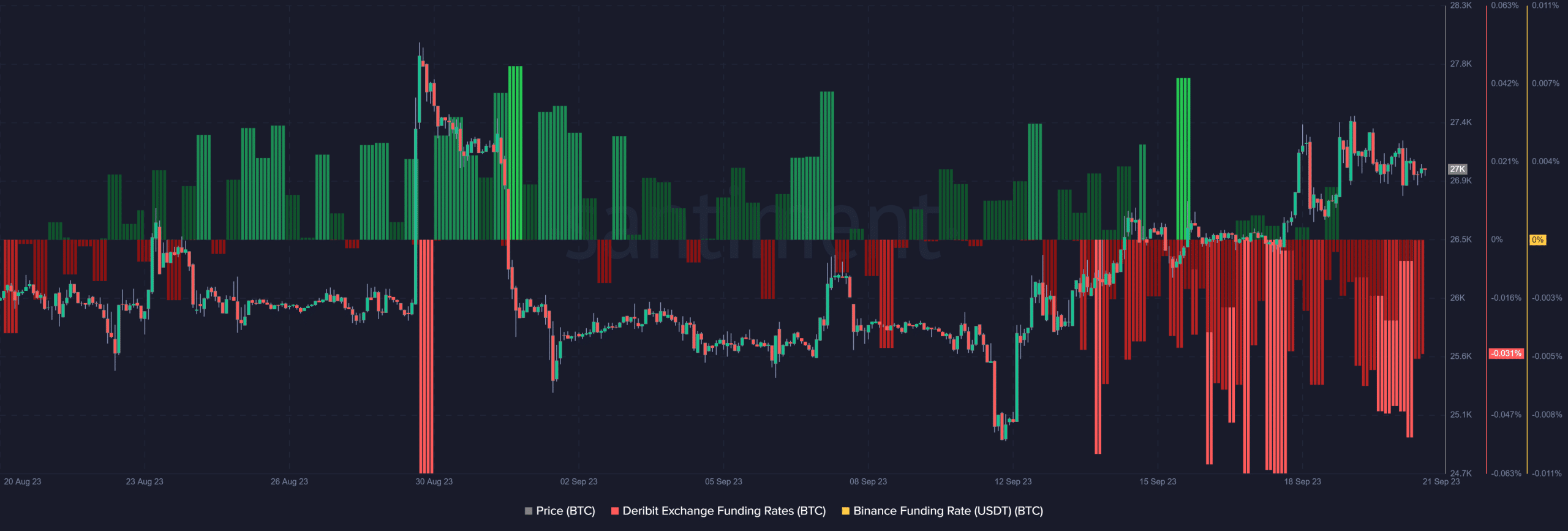
Task: Click the 26.5K price axis label
Action: [1461, 239]
